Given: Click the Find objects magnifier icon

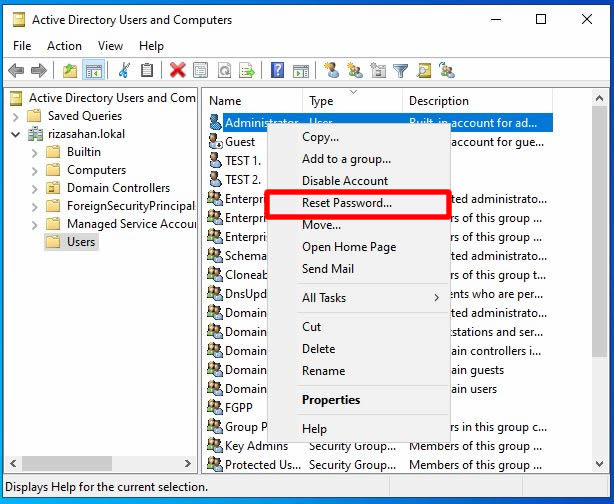Looking at the screenshot, I should tap(424, 71).
